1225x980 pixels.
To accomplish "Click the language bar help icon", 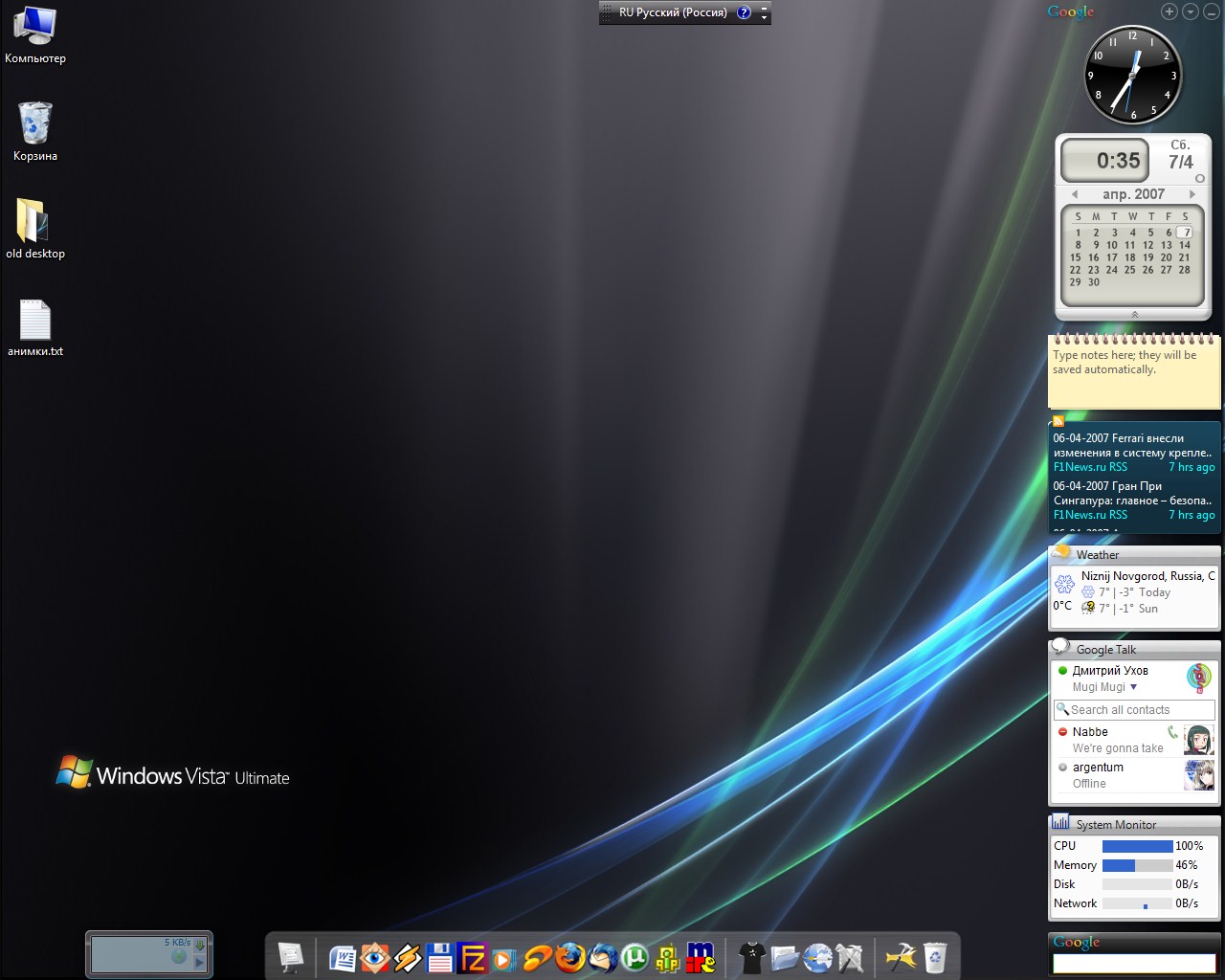I will [744, 12].
